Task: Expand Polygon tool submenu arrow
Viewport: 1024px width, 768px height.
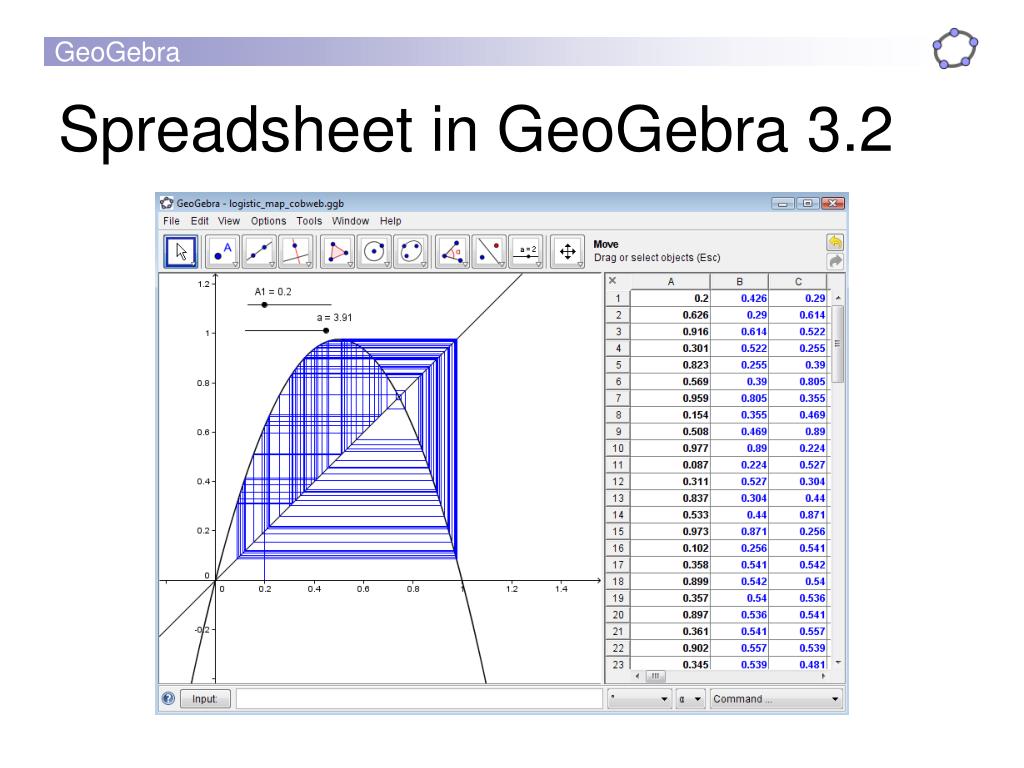Action: tap(350, 264)
